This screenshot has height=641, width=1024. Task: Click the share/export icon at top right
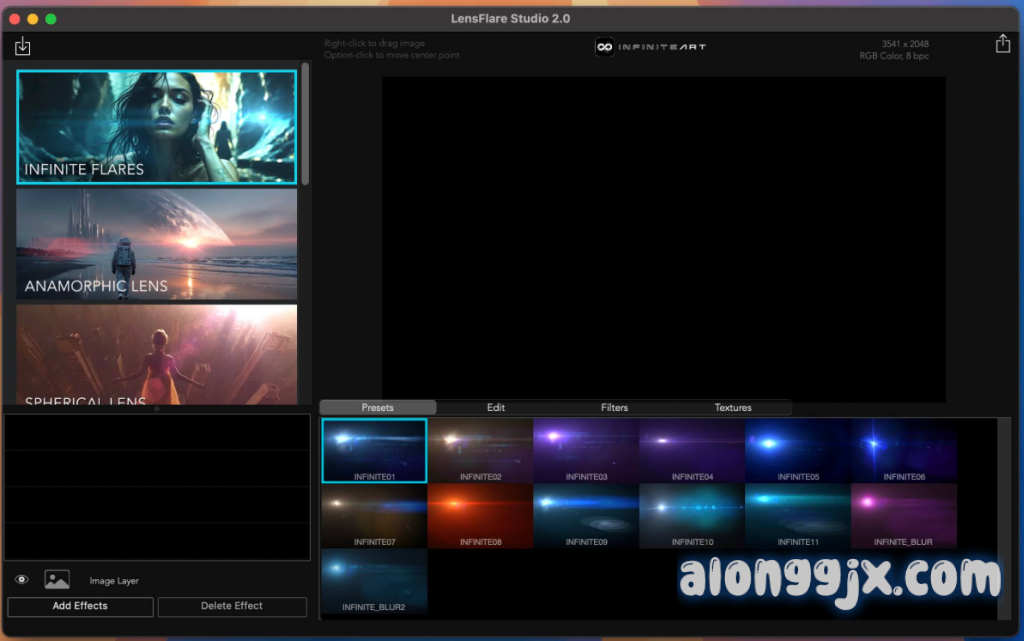pos(1002,44)
